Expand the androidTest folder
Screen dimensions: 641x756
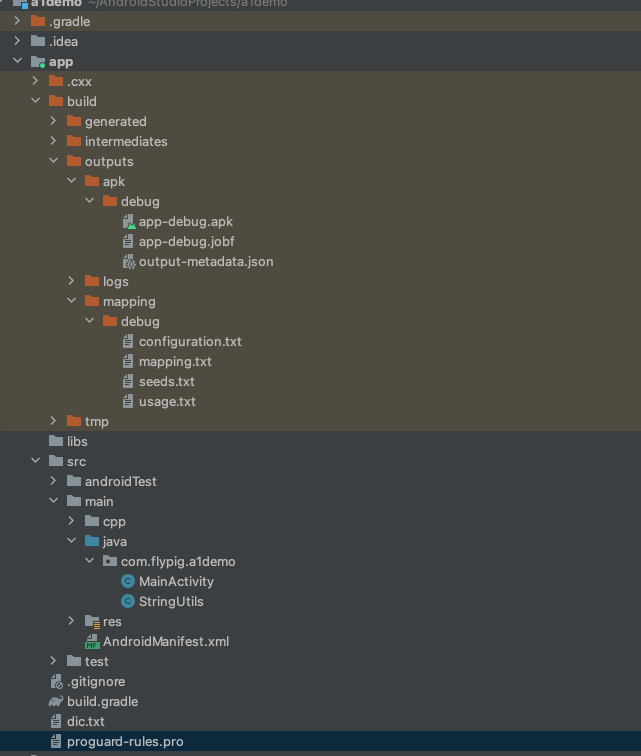(x=53, y=482)
